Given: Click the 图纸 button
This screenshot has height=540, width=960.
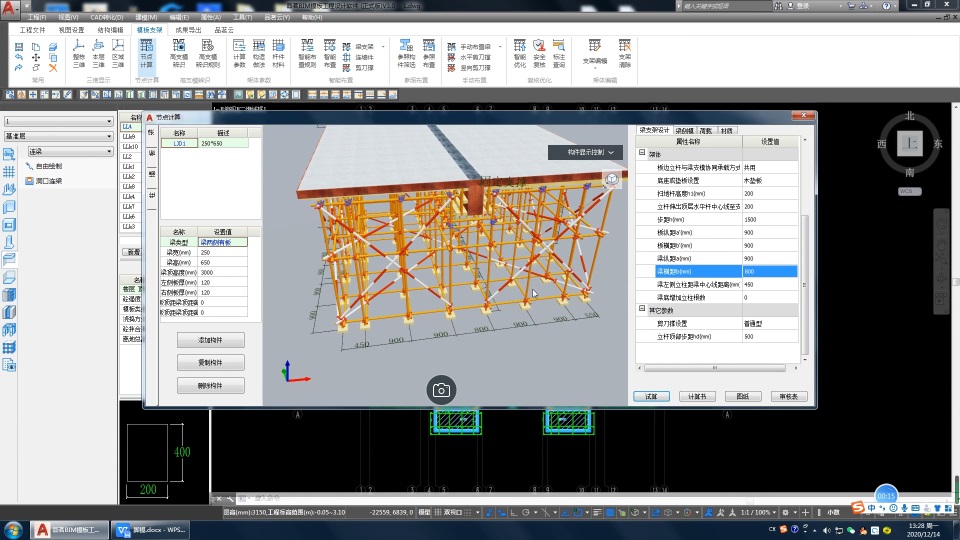Looking at the screenshot, I should click(743, 397).
